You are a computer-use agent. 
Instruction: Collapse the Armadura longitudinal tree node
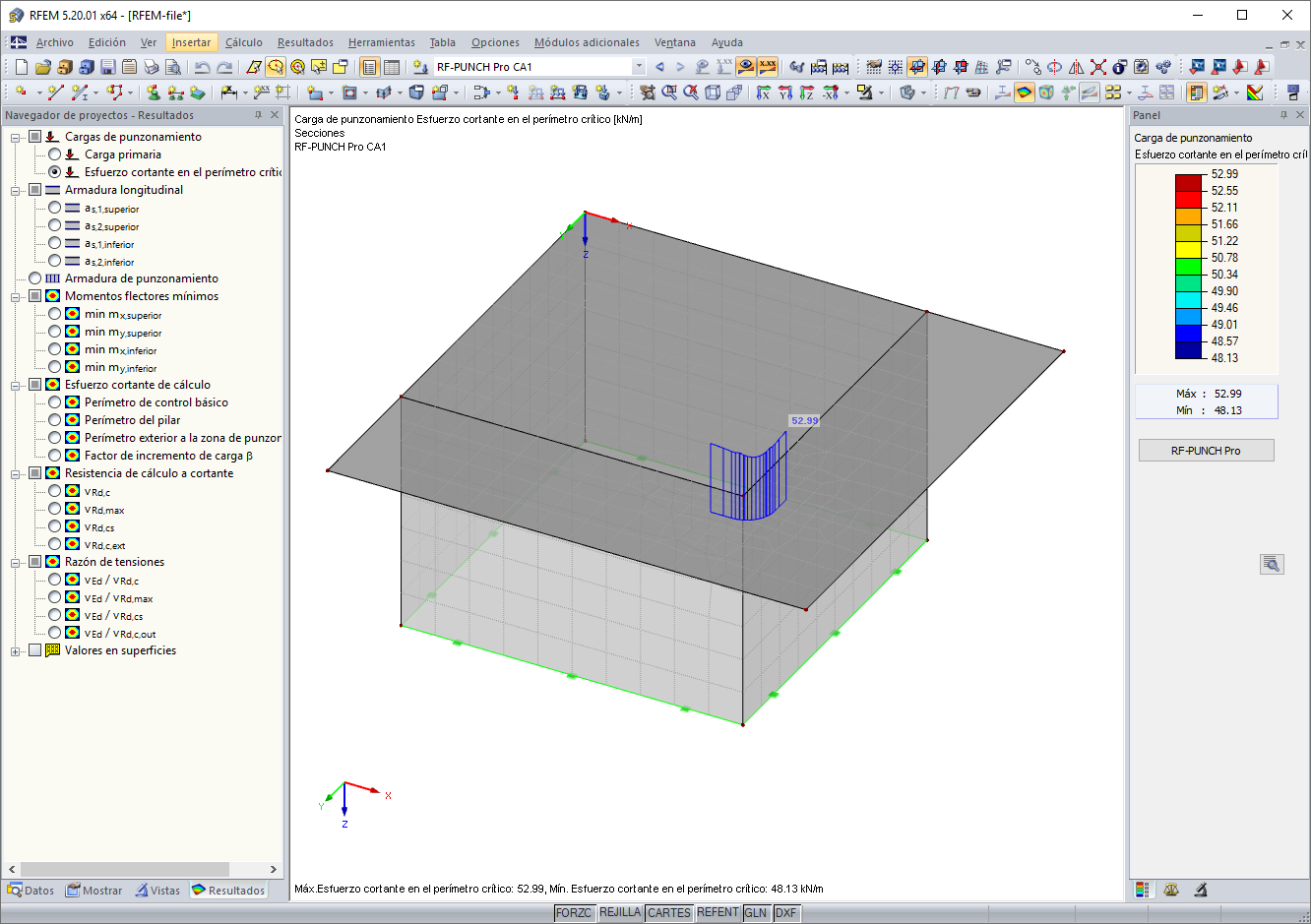pyautogui.click(x=16, y=190)
